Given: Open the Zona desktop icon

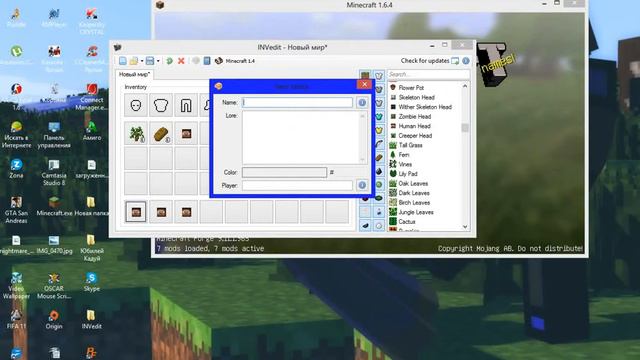Looking at the screenshot, I should click(16, 169).
